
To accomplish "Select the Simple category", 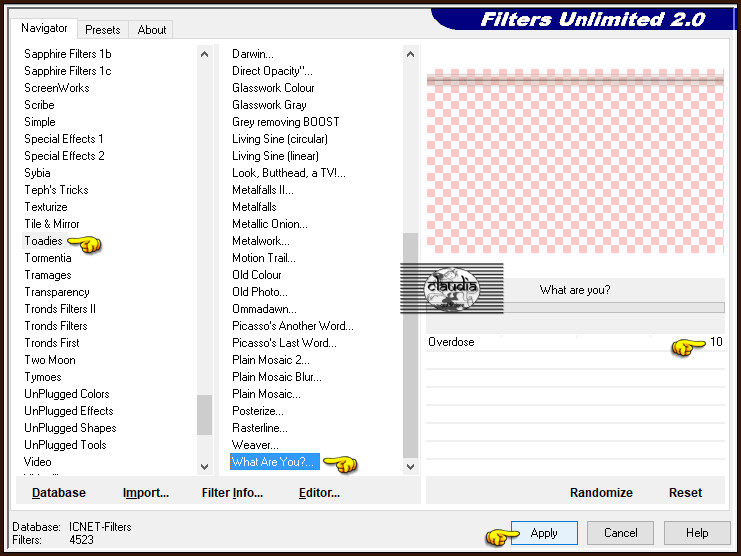I will (40, 122).
